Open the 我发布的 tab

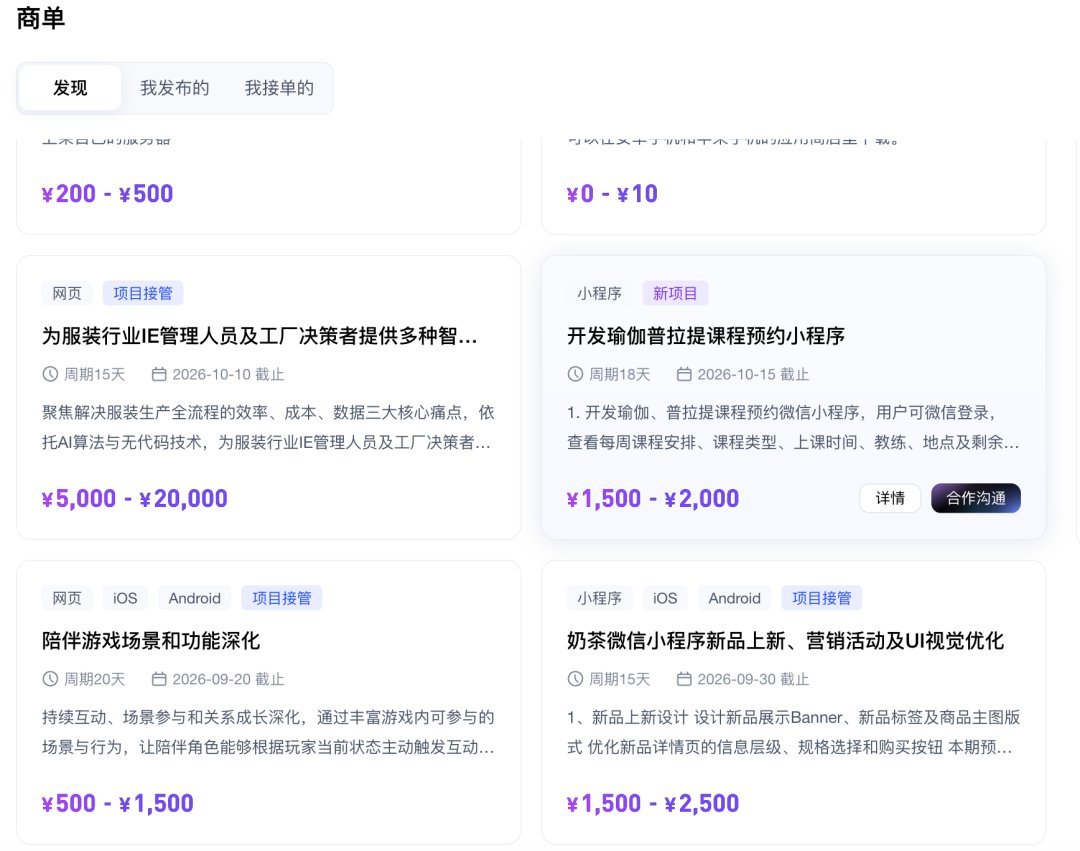click(x=174, y=88)
